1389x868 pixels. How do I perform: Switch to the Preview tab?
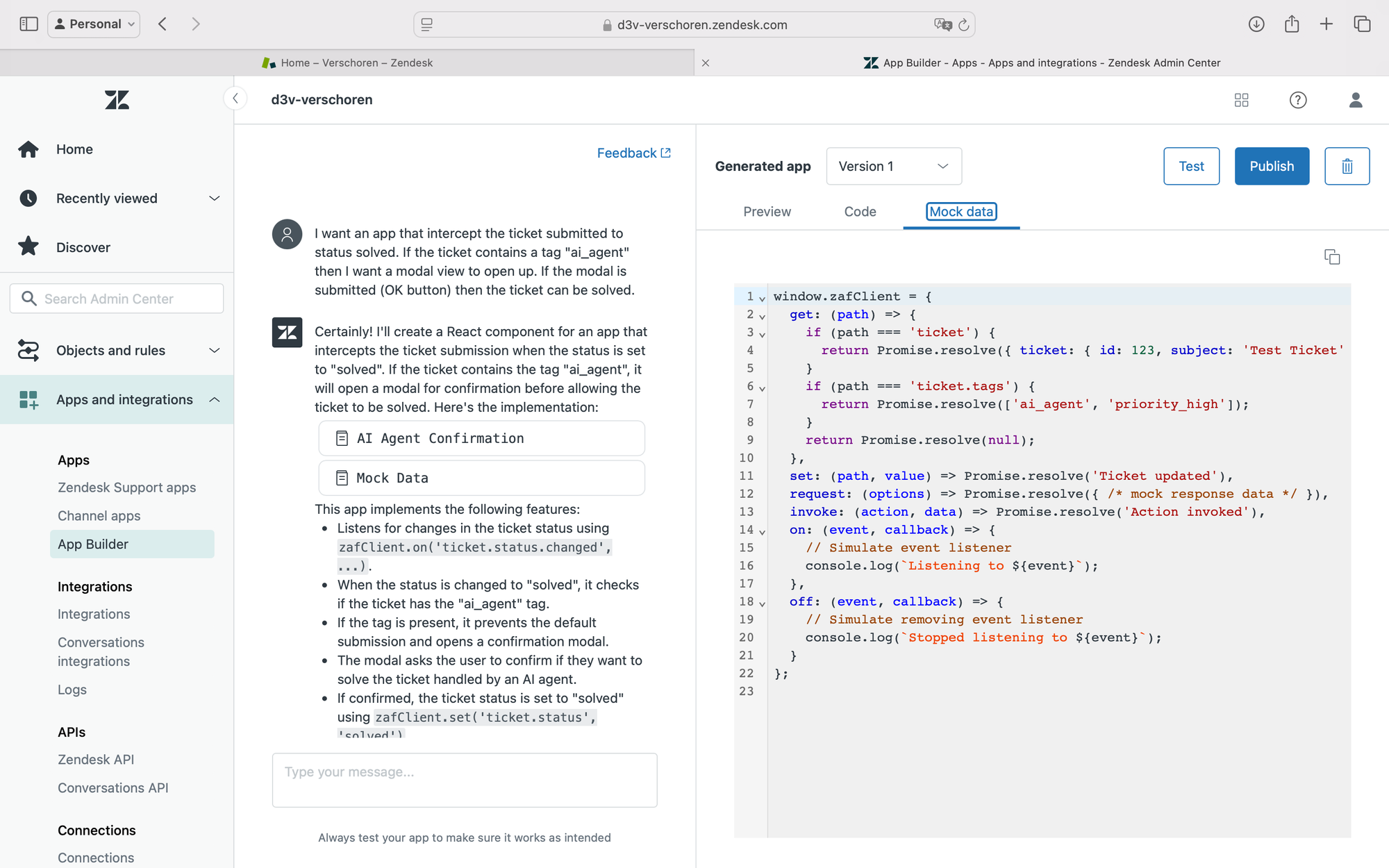click(x=767, y=212)
